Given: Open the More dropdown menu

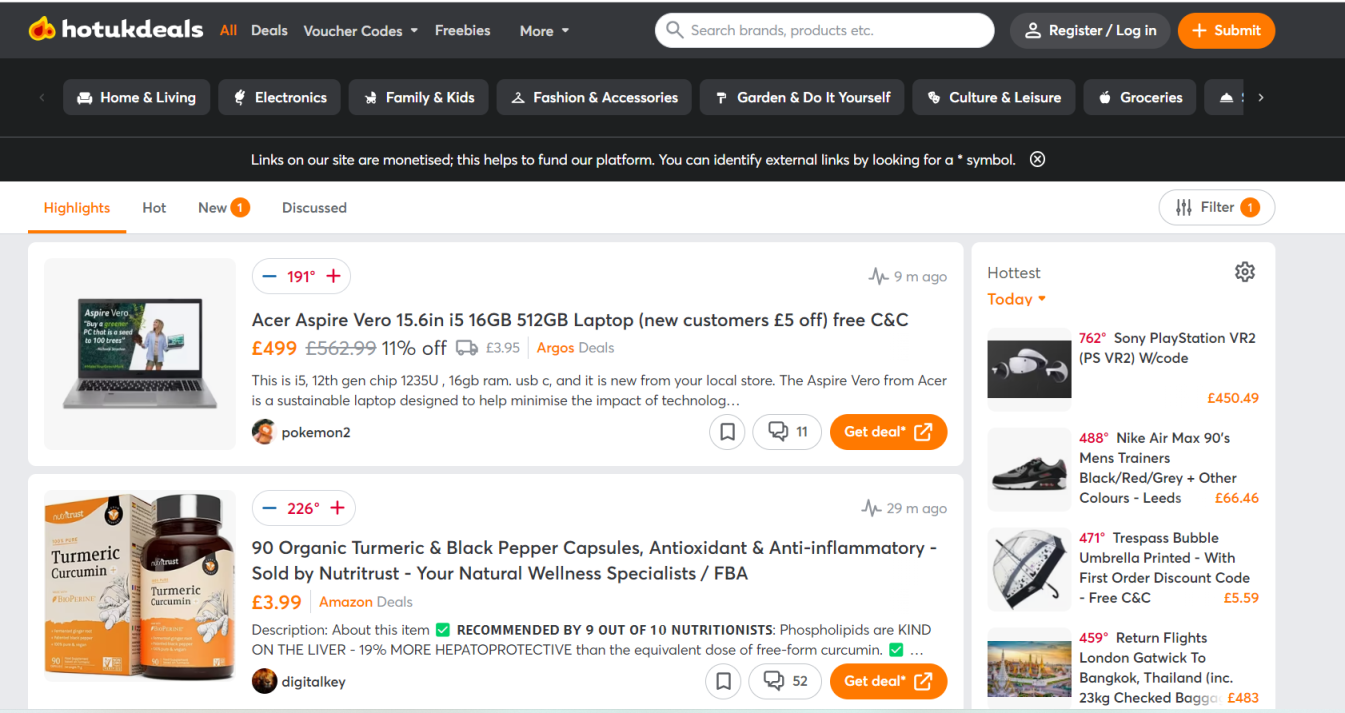Looking at the screenshot, I should [x=543, y=31].
